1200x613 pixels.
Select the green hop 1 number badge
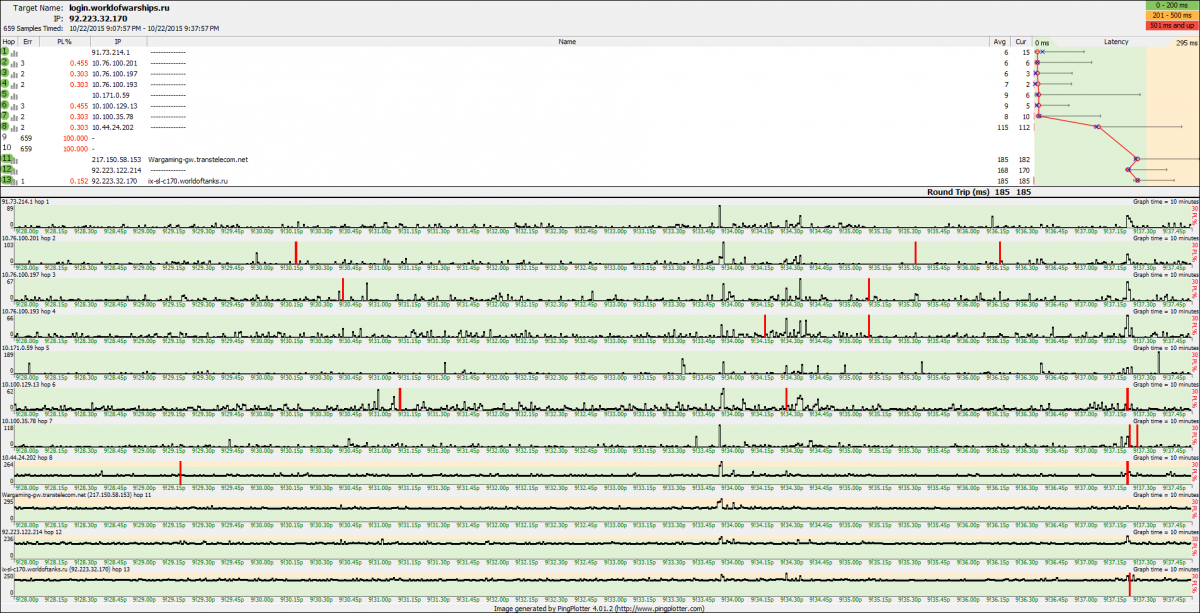[5, 52]
